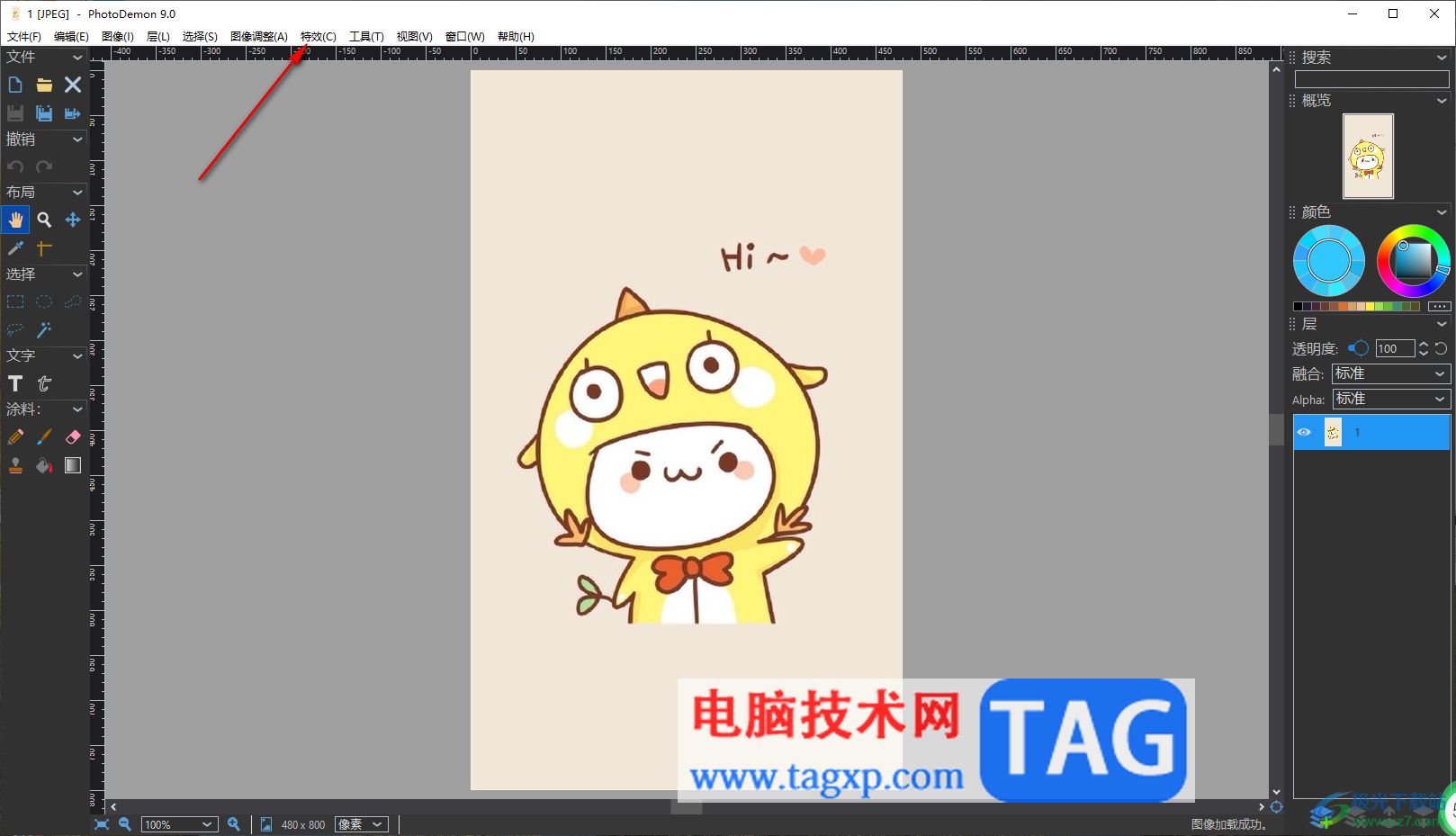Select the Eraser tool
Screen dimensions: 1456x836
73,436
